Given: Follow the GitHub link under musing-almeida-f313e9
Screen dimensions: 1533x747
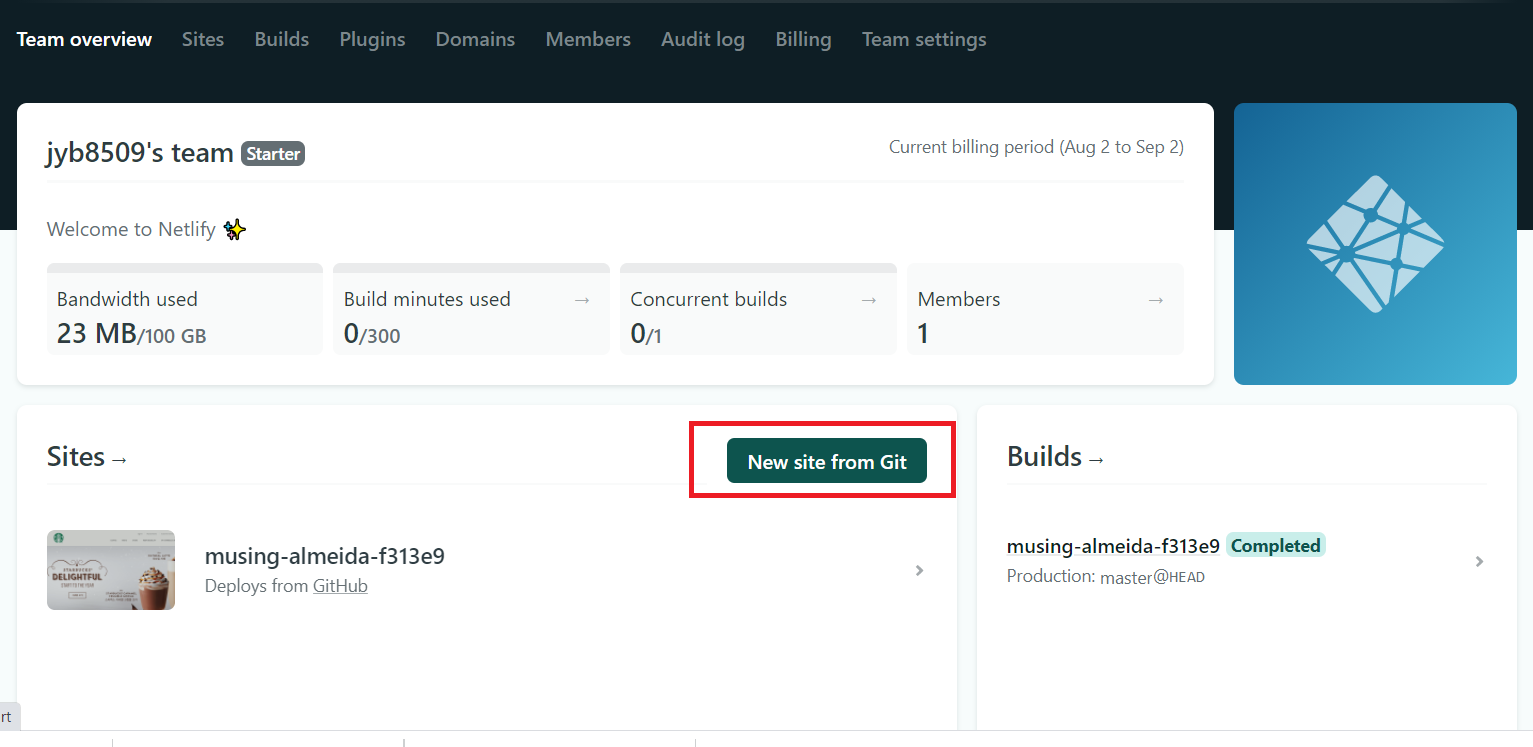Looking at the screenshot, I should 340,586.
